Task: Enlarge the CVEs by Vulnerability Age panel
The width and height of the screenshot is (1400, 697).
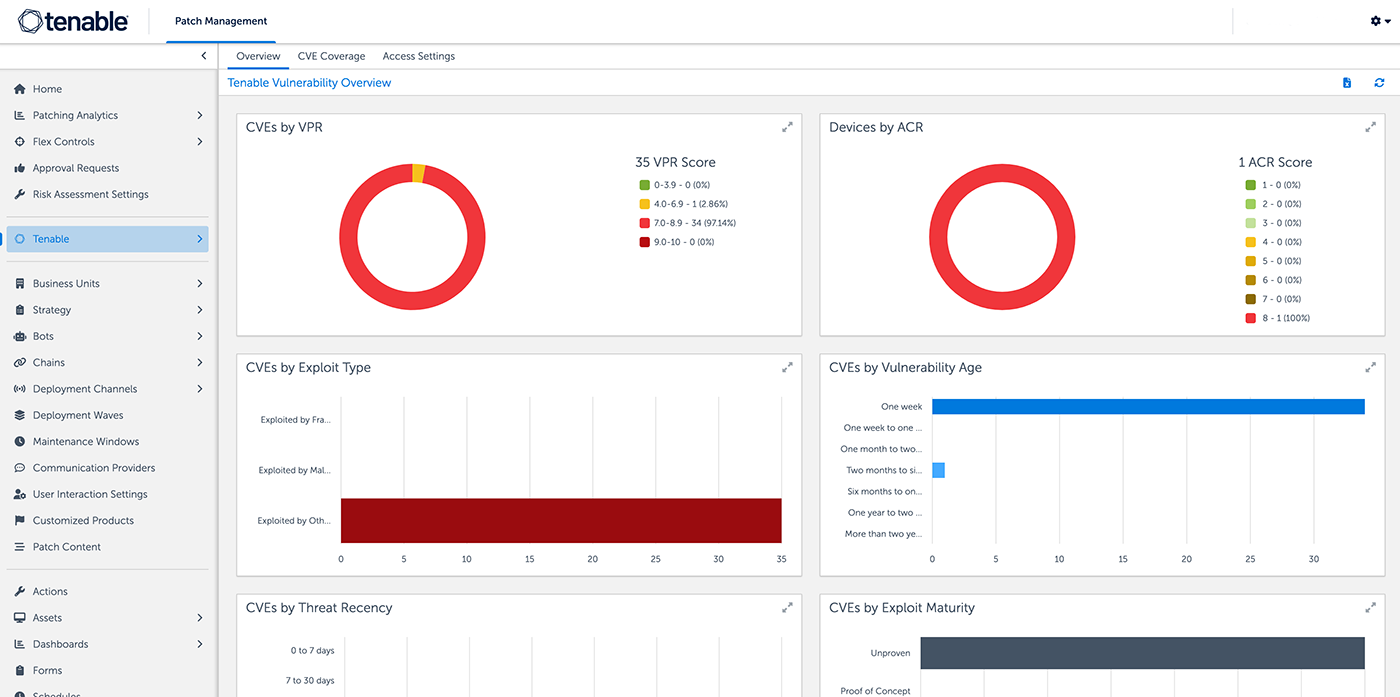Action: point(1370,367)
